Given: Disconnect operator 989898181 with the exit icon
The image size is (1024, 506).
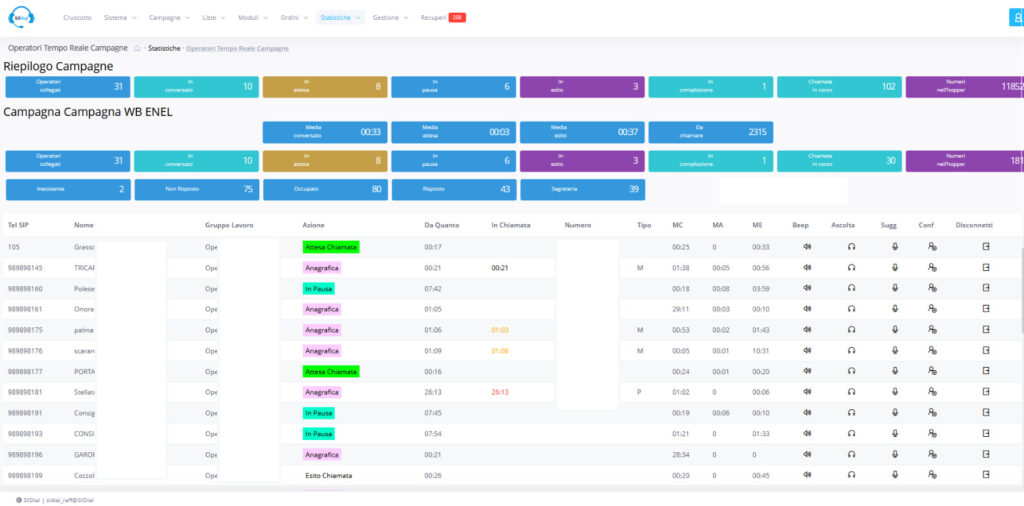Looking at the screenshot, I should tap(986, 392).
